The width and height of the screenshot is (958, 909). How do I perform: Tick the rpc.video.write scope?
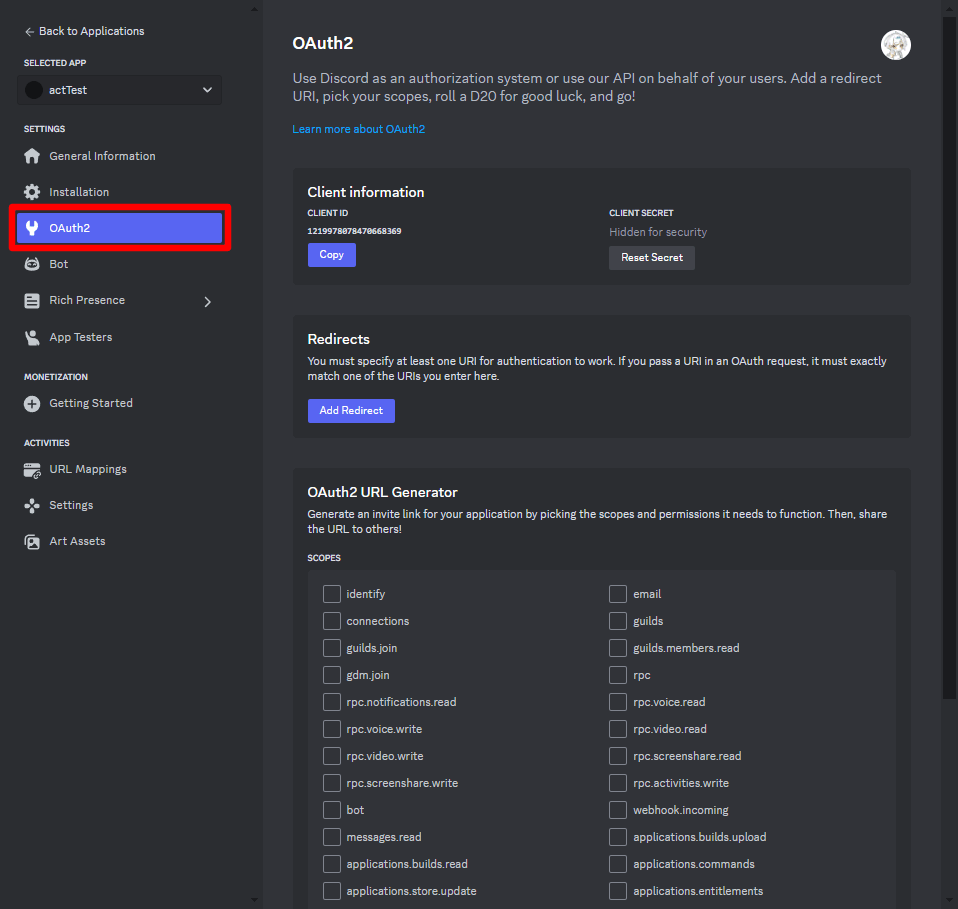point(332,756)
